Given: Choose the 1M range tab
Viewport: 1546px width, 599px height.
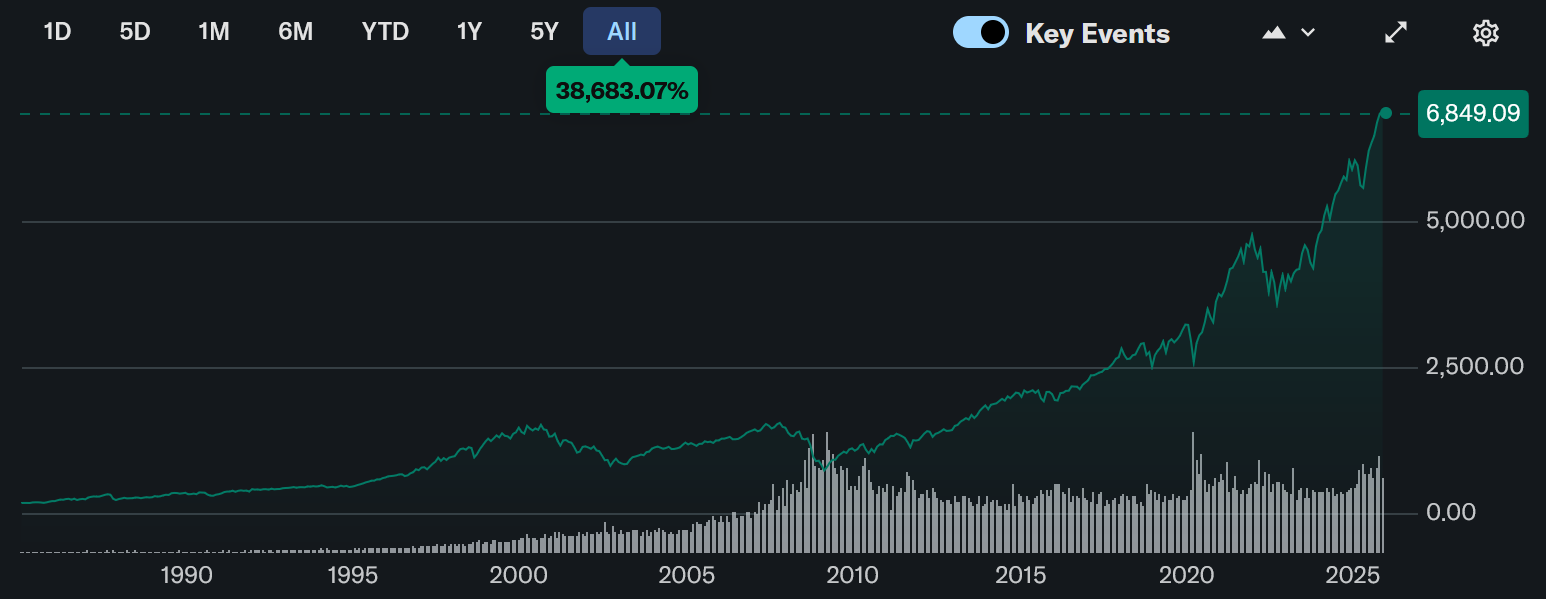Looking at the screenshot, I should pyautogui.click(x=214, y=32).
